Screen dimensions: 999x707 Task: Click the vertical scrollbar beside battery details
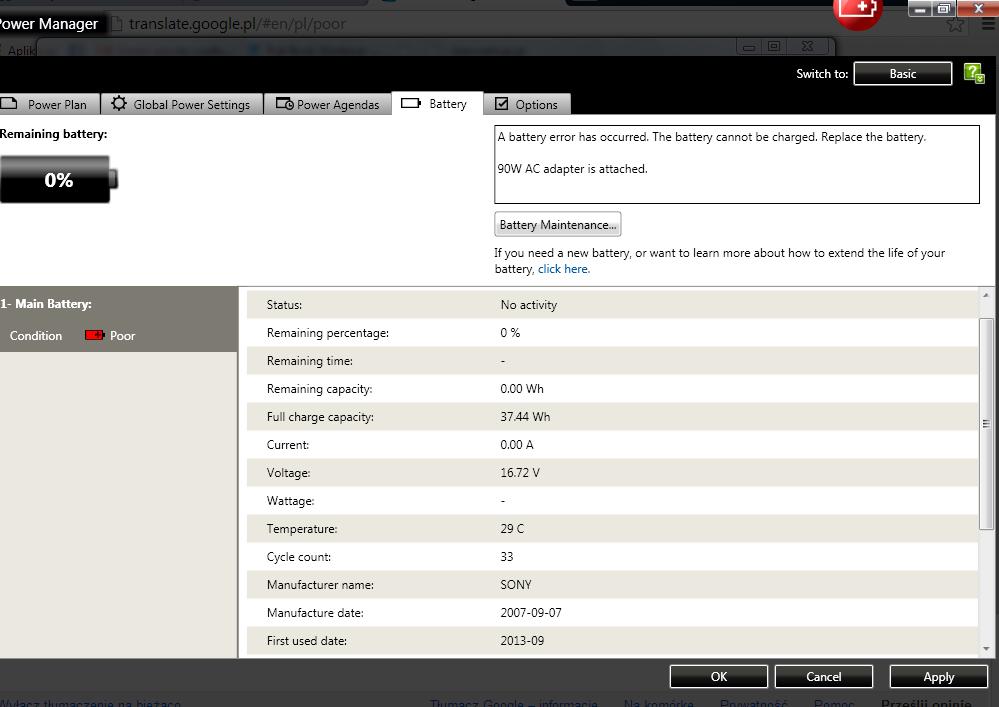985,420
